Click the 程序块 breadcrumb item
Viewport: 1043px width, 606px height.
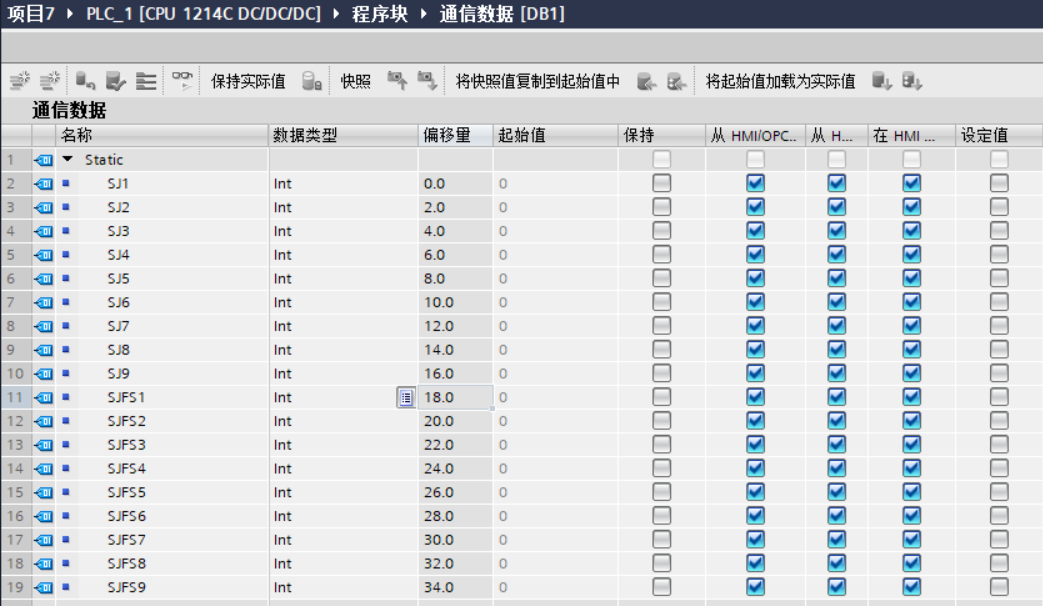click(x=380, y=13)
